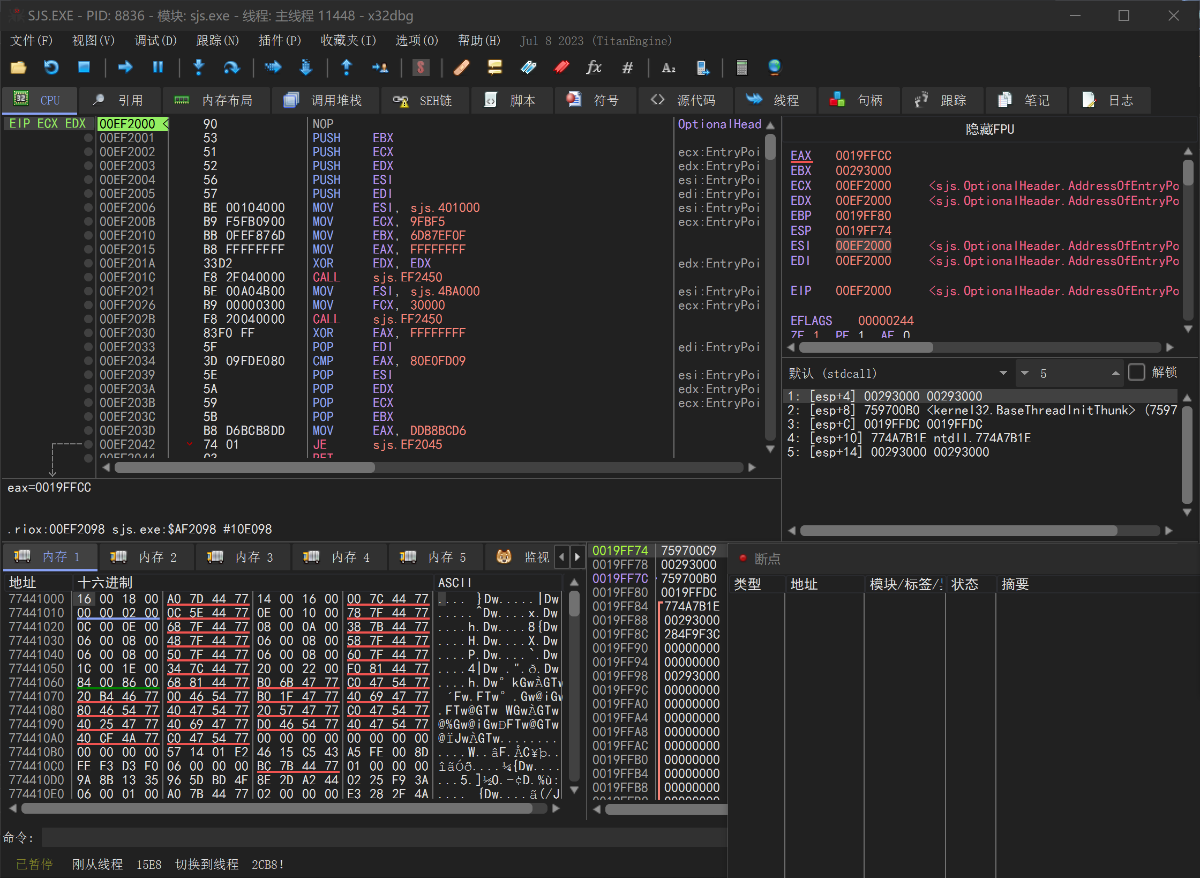Image resolution: width=1200 pixels, height=878 pixels.
Task: Open the comments toolbar icon
Action: 494,67
